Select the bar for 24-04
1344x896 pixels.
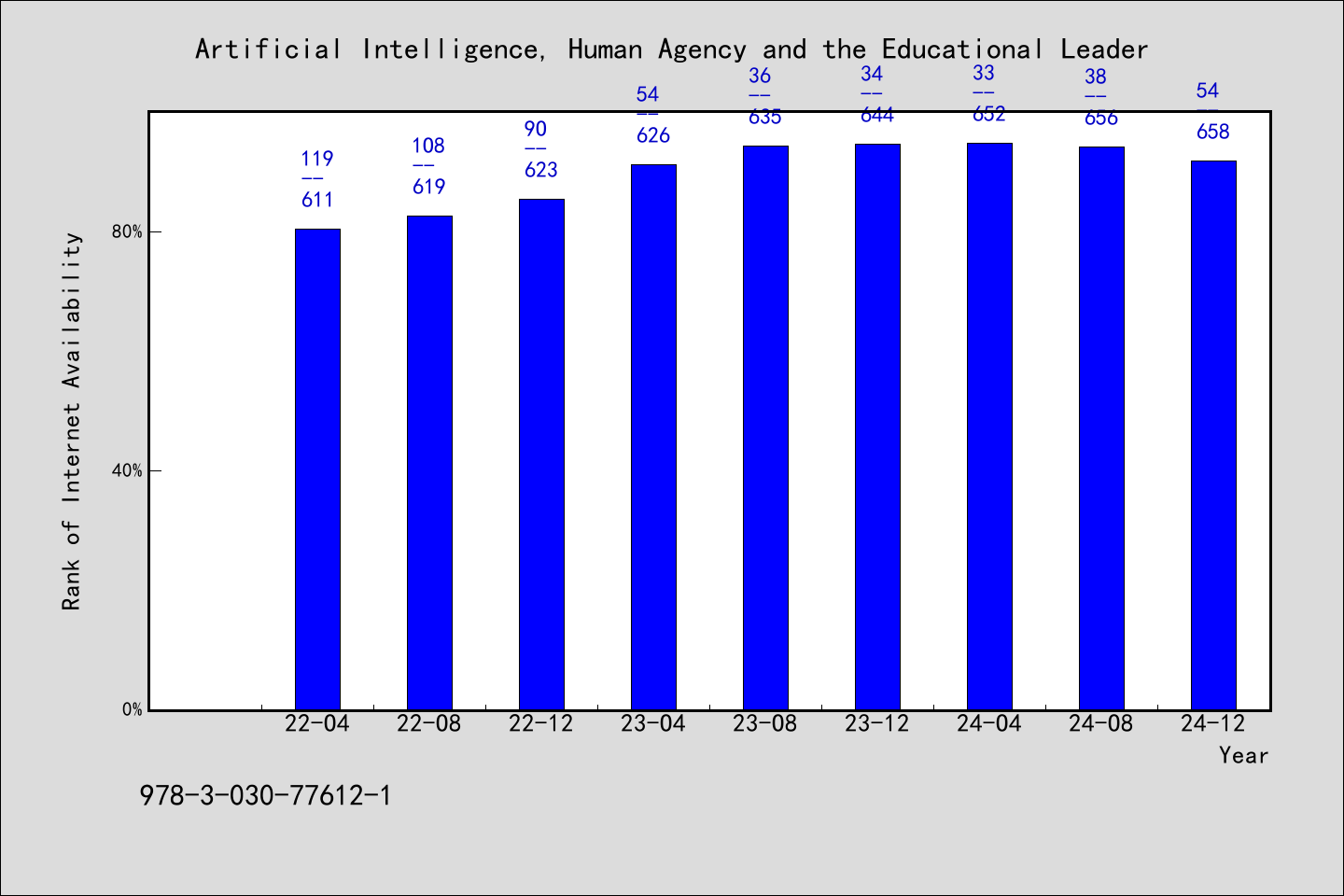pos(989,427)
